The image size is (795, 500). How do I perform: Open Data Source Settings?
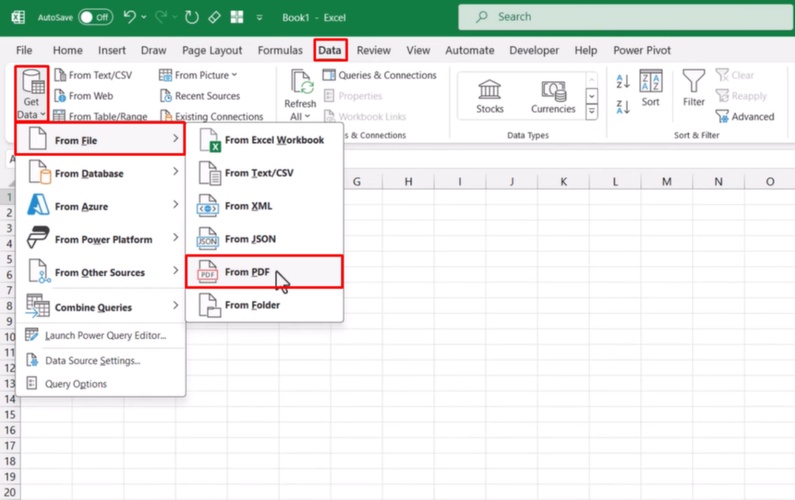[x=100, y=361]
